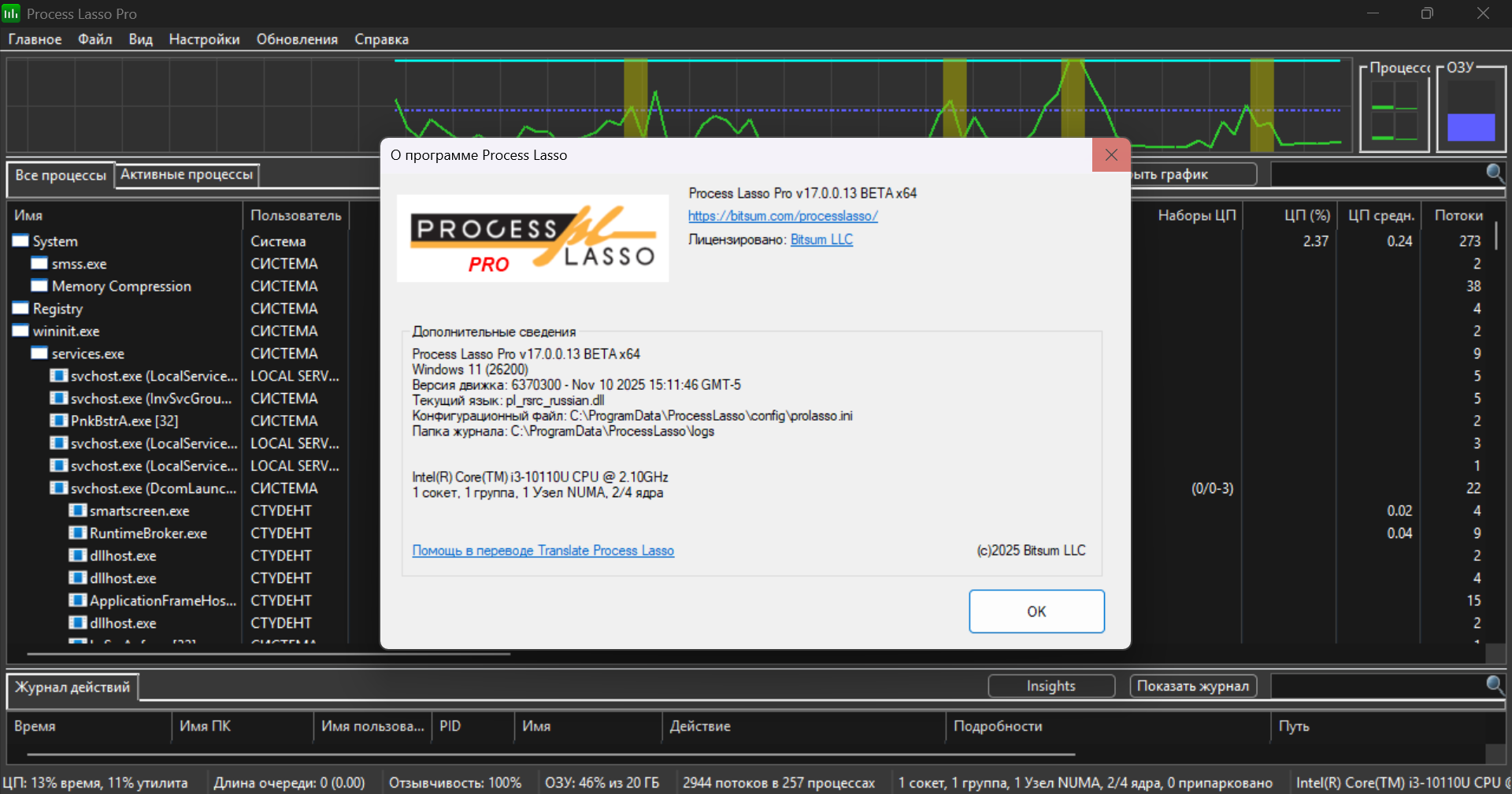Focus the action log search field
1512x794 pixels.
click(1377, 686)
